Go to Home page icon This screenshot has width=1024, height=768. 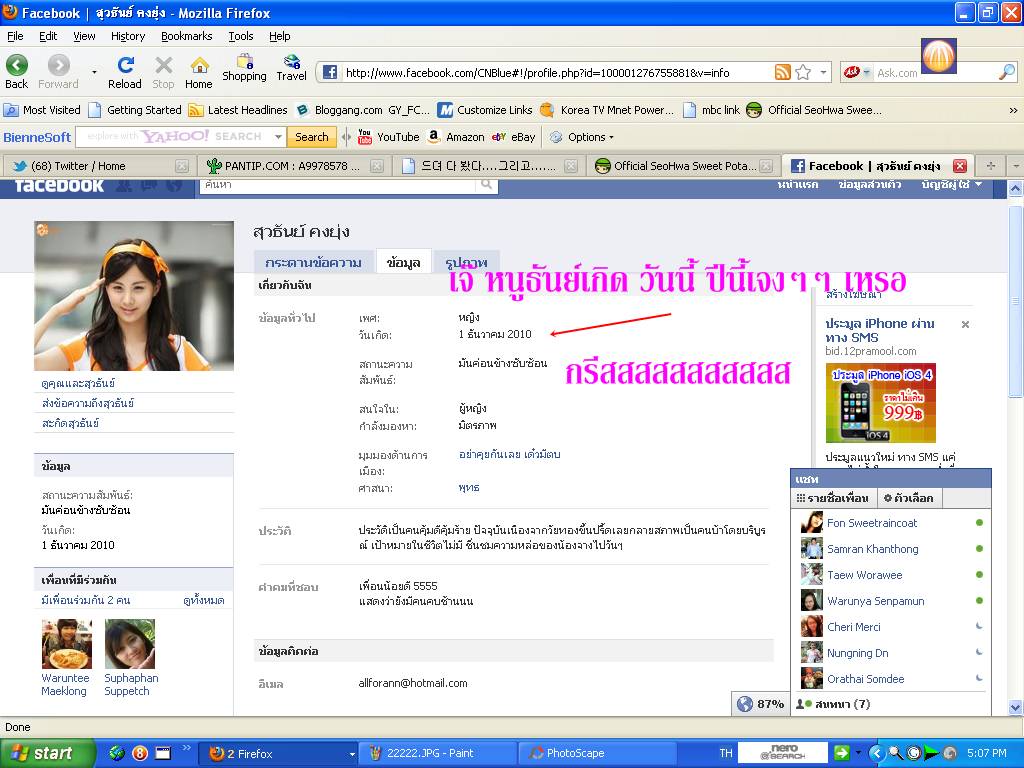point(199,65)
